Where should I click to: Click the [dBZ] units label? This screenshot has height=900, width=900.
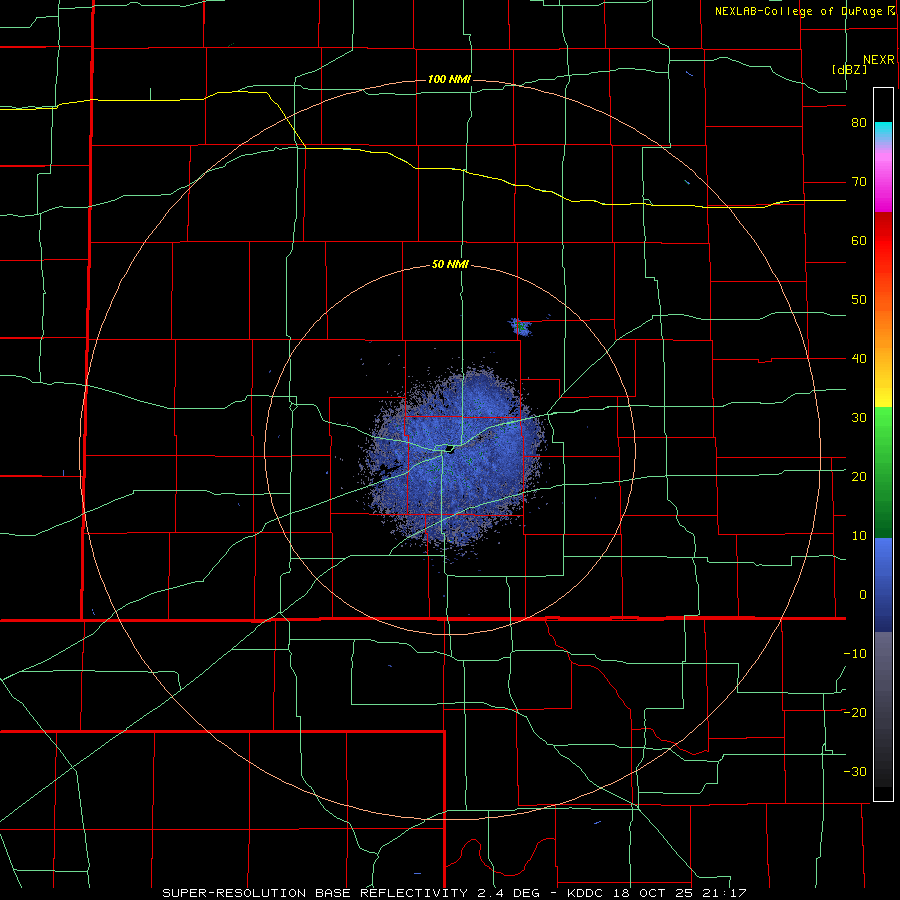[849, 69]
